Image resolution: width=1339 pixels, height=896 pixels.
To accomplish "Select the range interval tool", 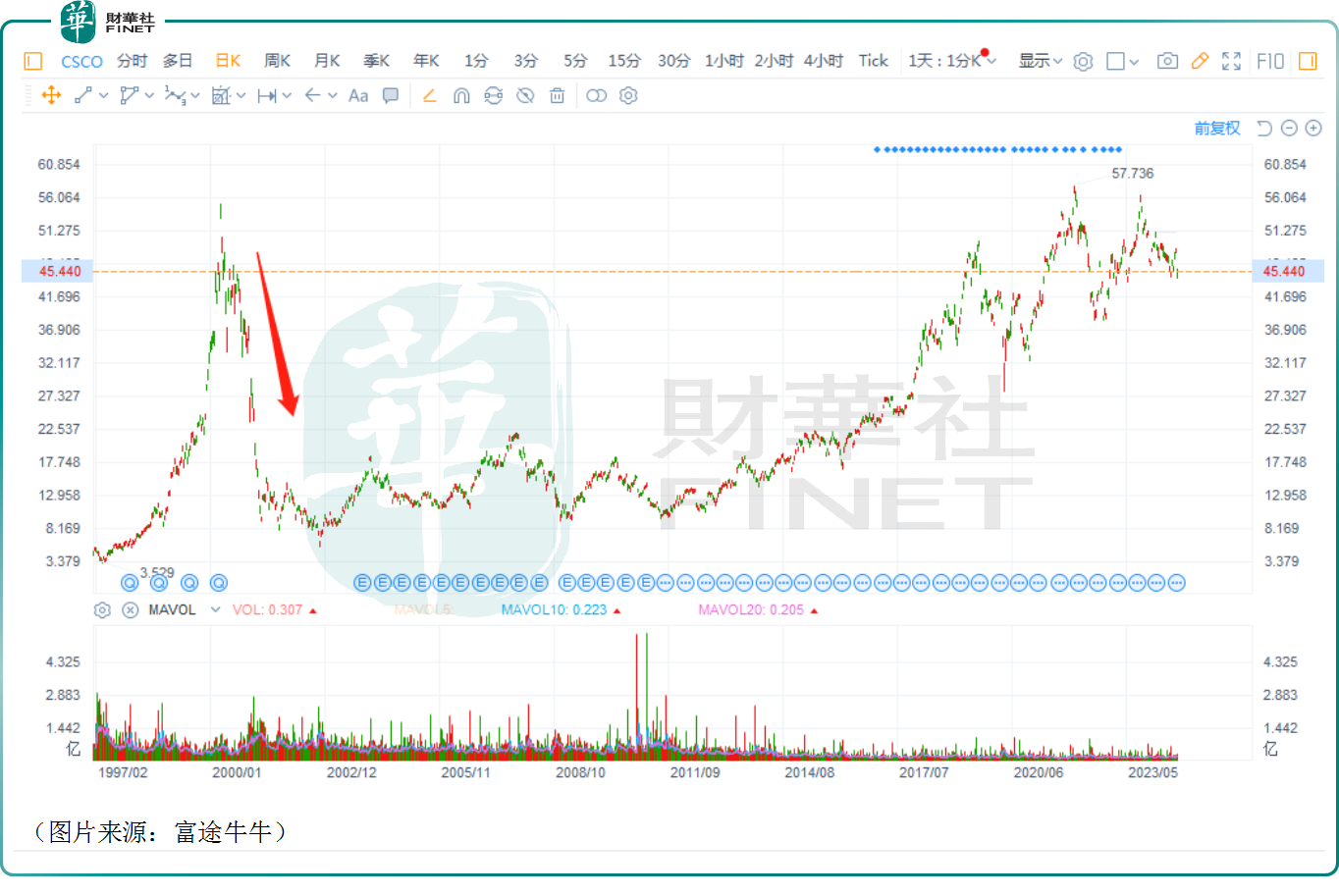I will point(267,95).
